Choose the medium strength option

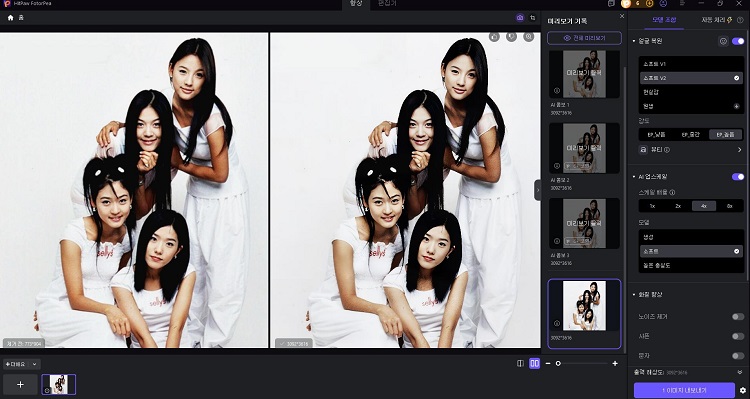pos(691,134)
